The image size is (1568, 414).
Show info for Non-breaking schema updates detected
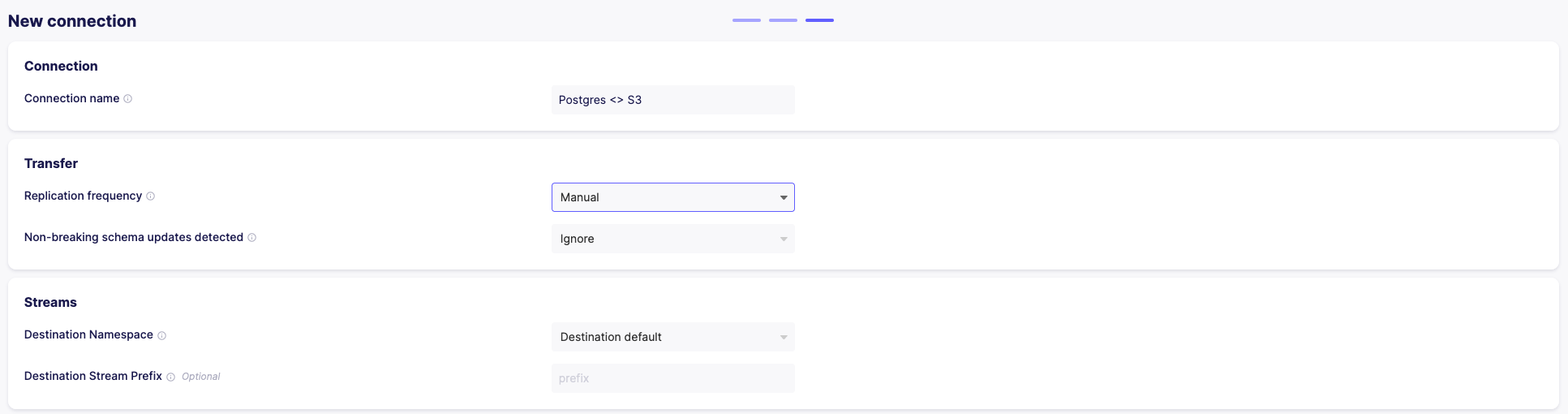click(251, 238)
